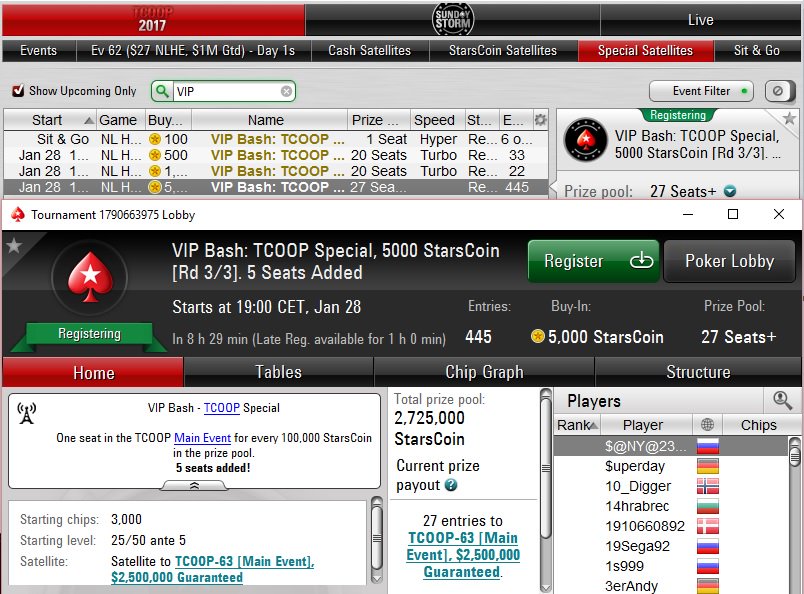
Task: Select the highlighted row with 445 entries
Action: [276, 187]
